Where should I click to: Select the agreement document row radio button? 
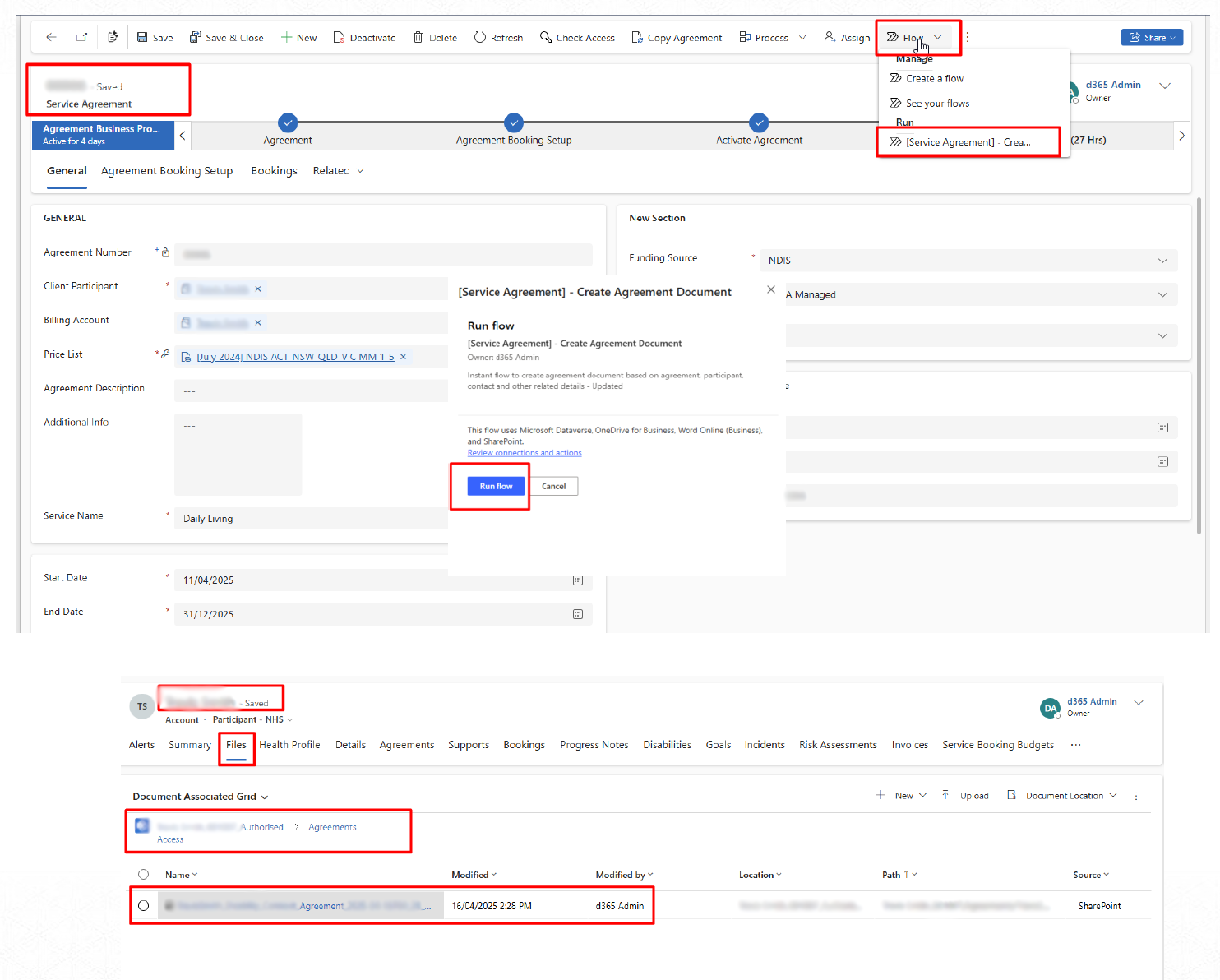click(x=144, y=905)
